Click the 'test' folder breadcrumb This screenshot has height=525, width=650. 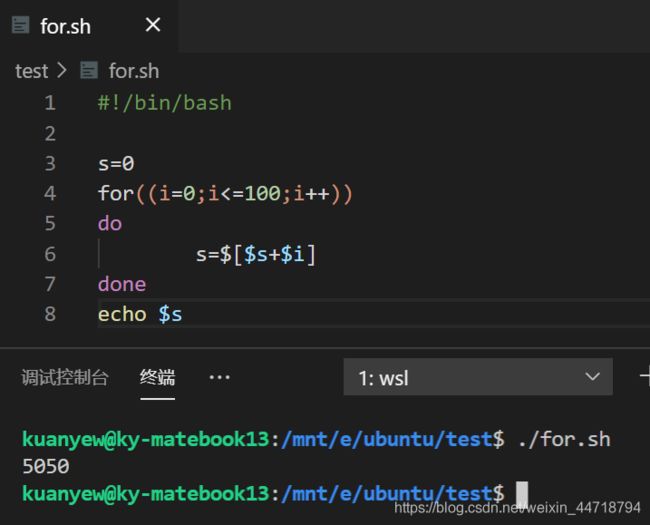click(x=32, y=71)
